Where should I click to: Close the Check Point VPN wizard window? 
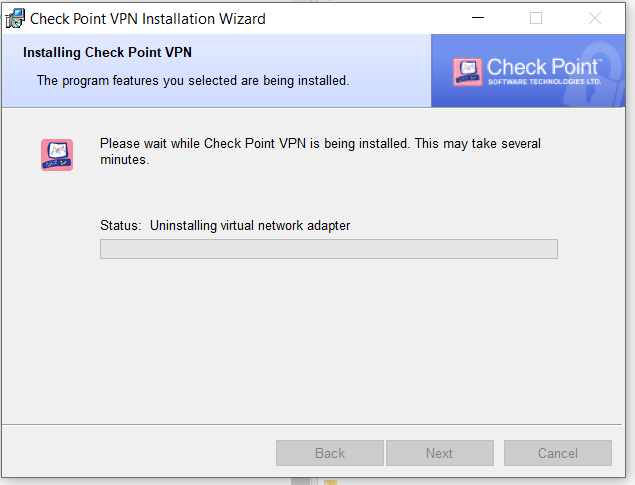[x=595, y=18]
